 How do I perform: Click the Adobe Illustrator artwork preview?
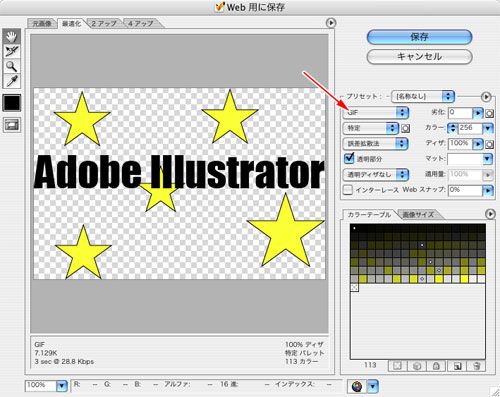(179, 183)
